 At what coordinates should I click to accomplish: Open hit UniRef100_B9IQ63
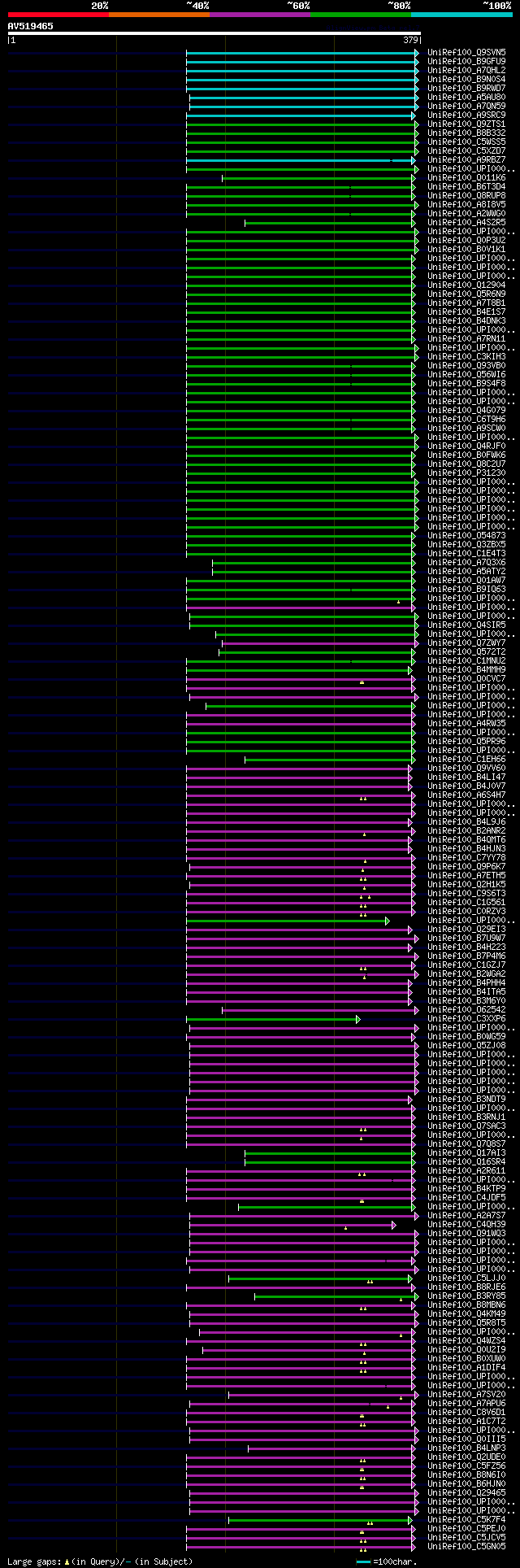click(466, 590)
